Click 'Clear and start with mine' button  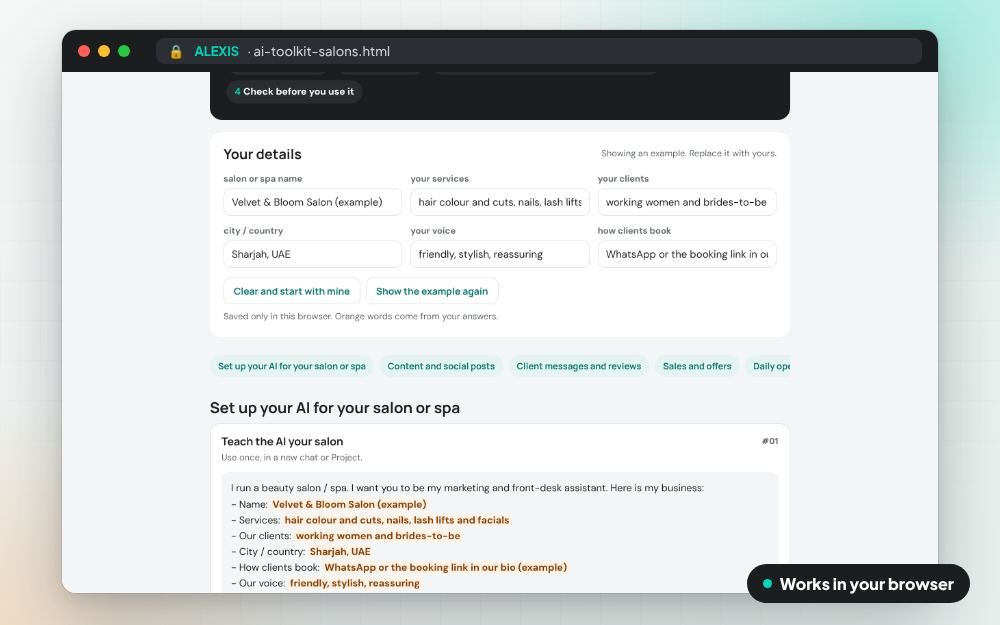pos(291,291)
